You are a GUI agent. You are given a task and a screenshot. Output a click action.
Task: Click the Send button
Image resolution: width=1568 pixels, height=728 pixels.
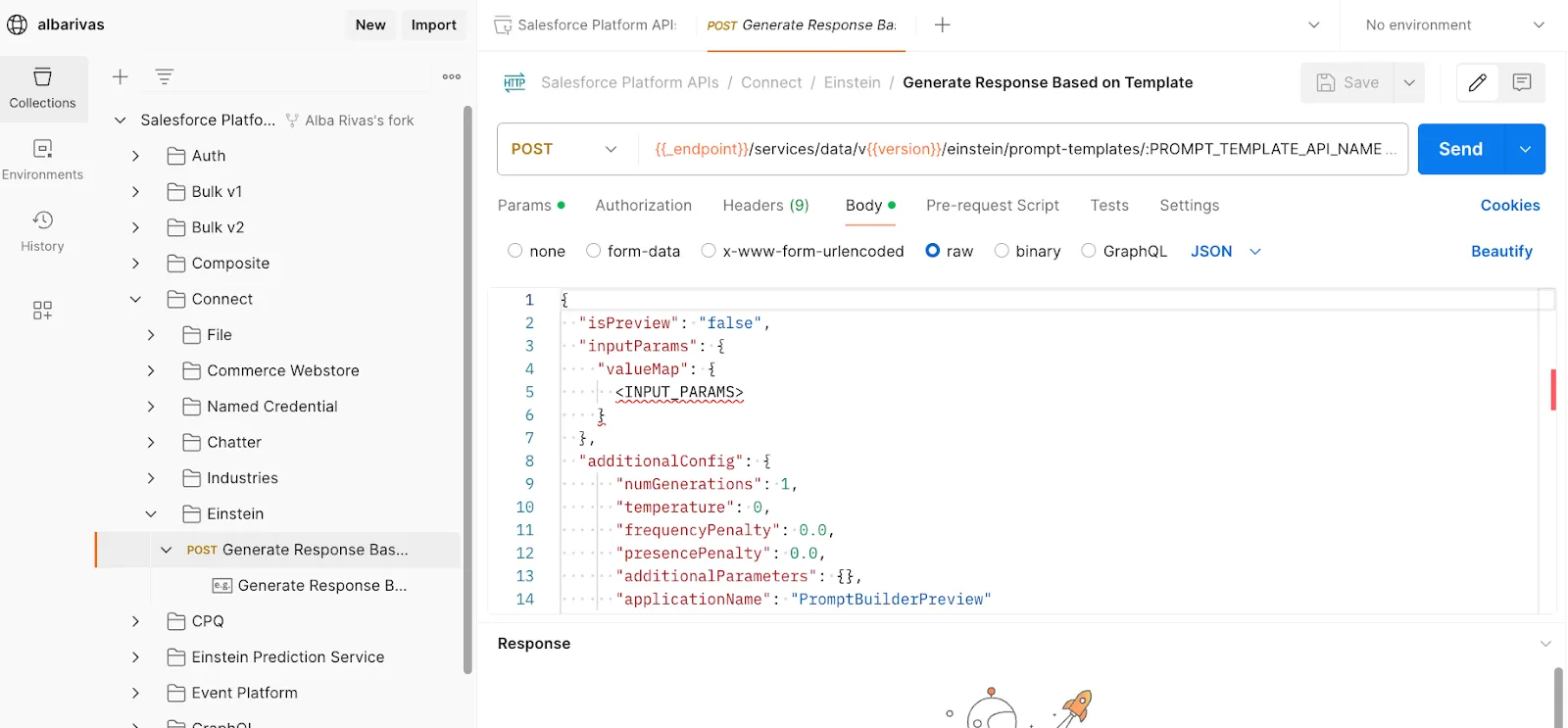click(x=1460, y=149)
